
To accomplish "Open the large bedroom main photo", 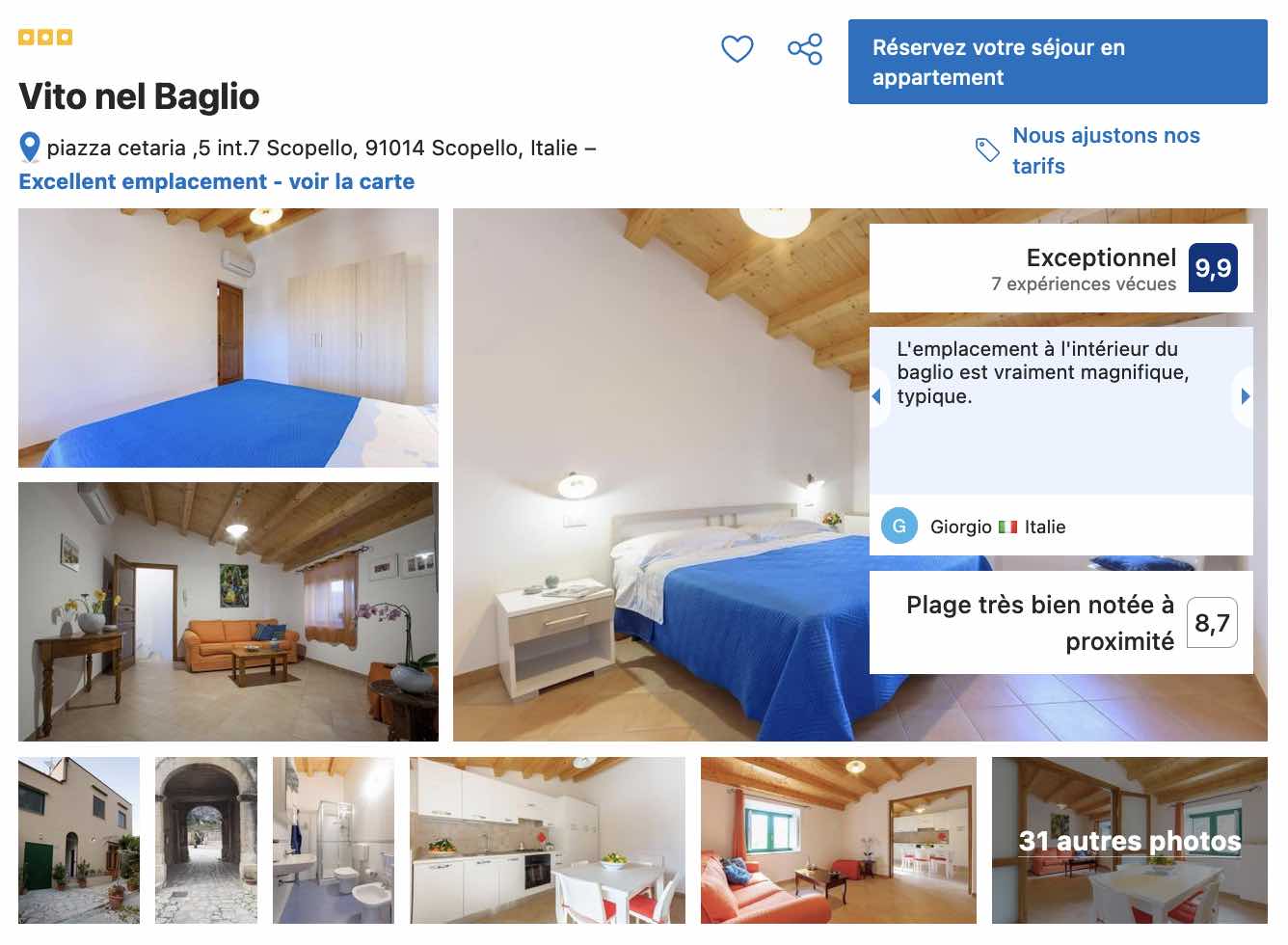I will [x=661, y=474].
